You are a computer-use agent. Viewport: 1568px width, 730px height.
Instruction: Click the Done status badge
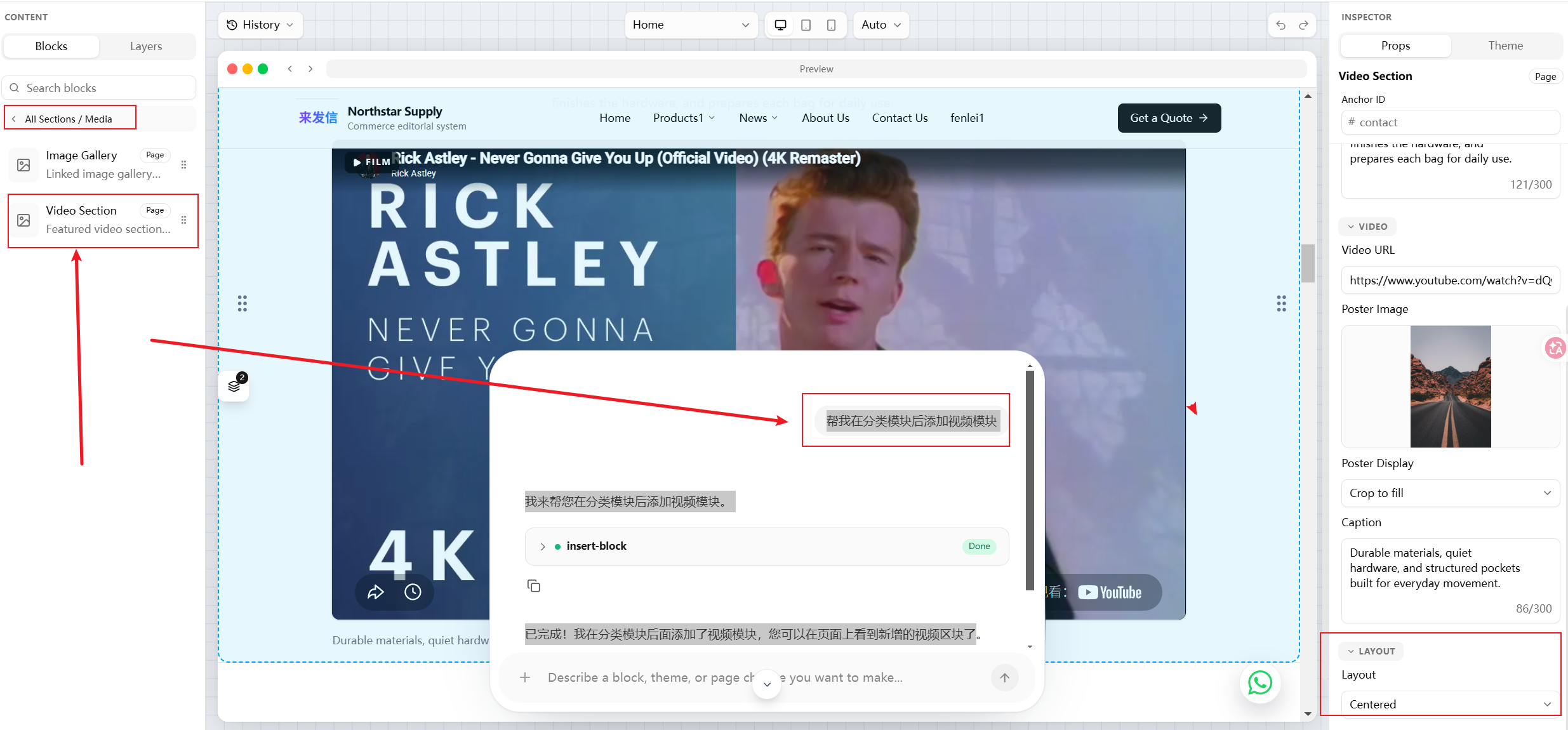pyautogui.click(x=979, y=547)
